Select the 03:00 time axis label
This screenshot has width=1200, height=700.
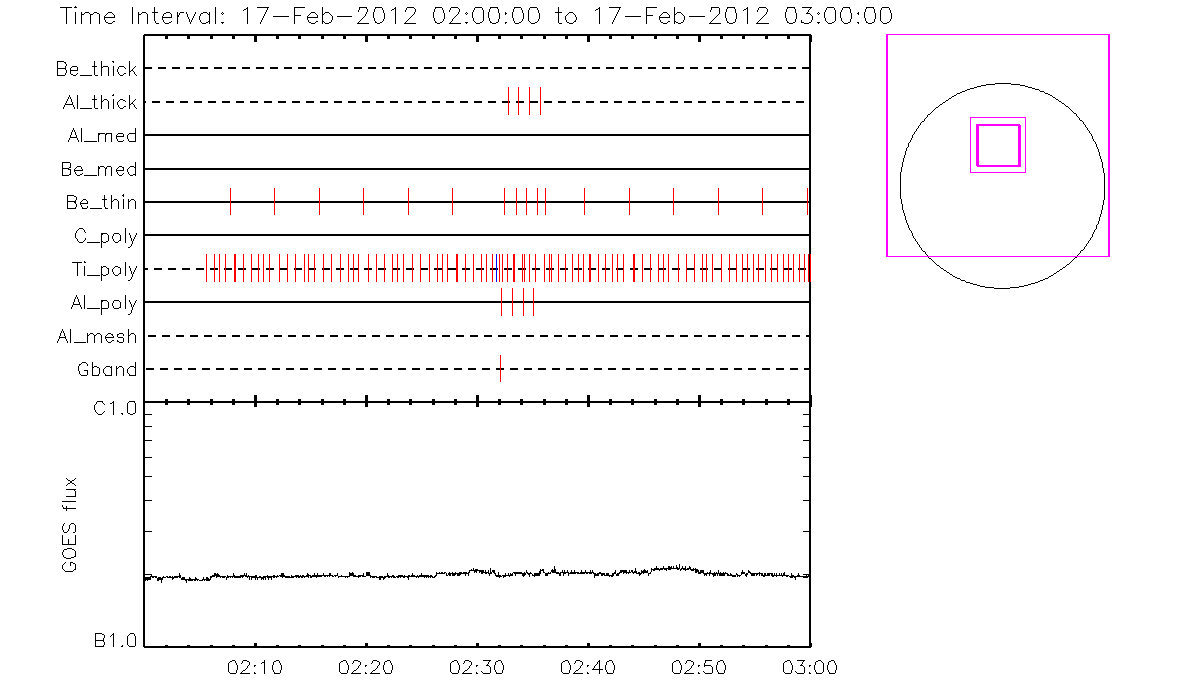click(809, 666)
